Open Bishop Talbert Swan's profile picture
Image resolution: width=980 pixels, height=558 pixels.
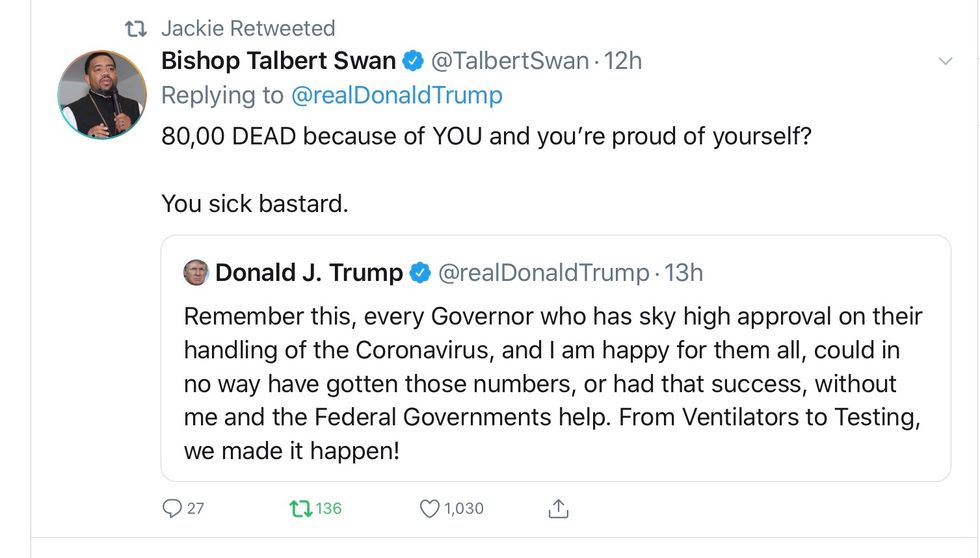(x=103, y=94)
